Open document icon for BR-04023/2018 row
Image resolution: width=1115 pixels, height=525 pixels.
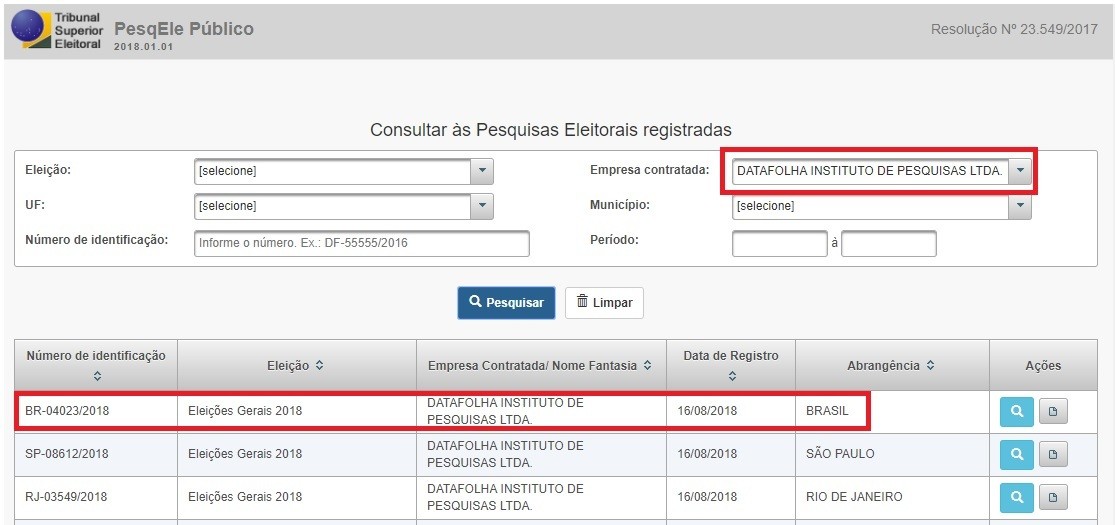(x=1053, y=412)
